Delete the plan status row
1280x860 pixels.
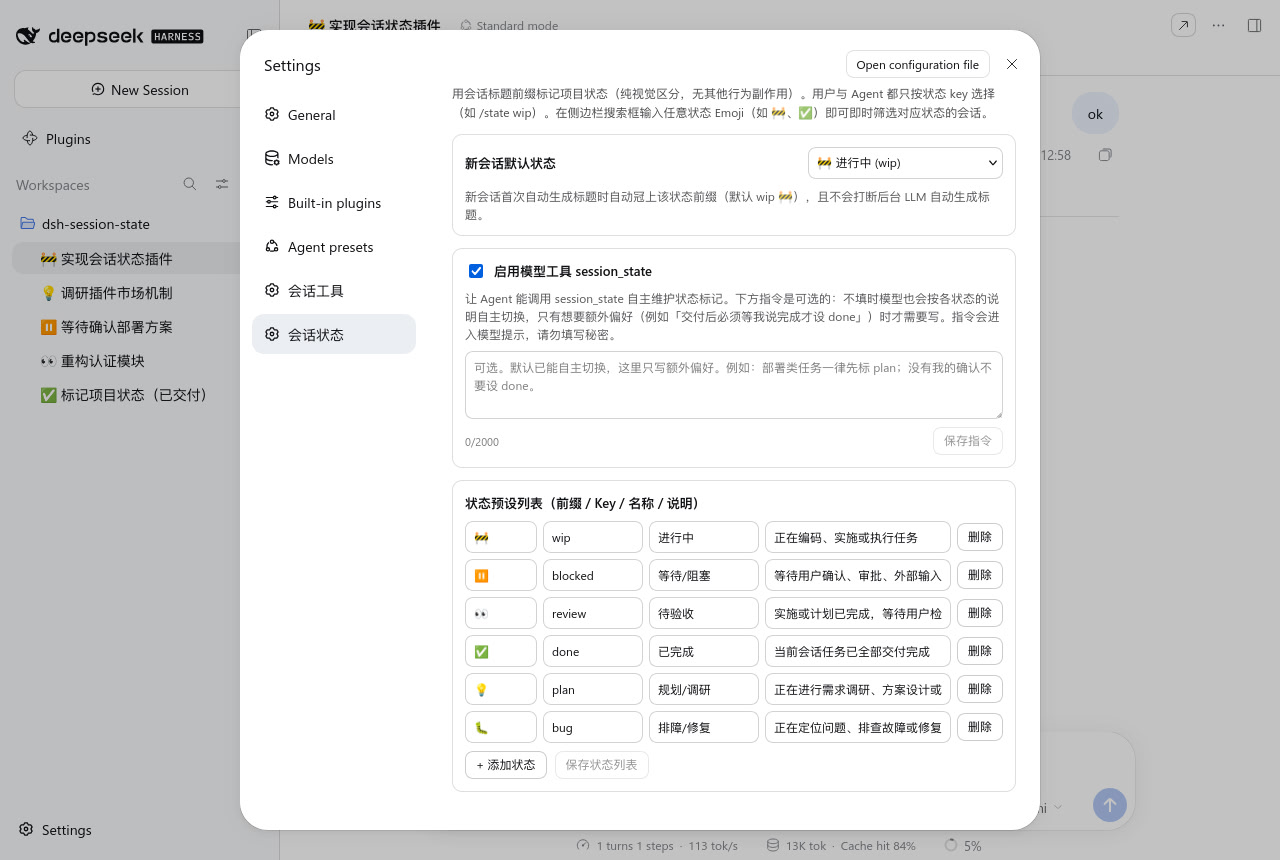[980, 689]
